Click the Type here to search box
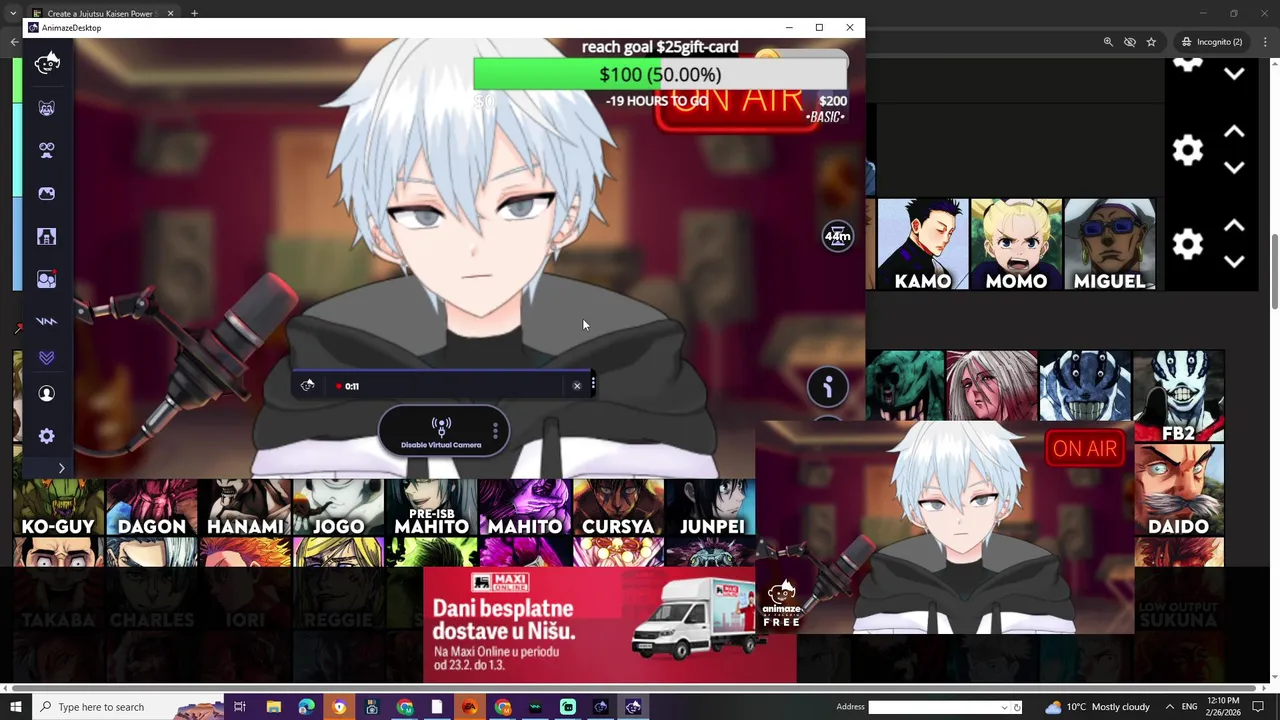Screen dimensions: 1280x720 pos(128,707)
